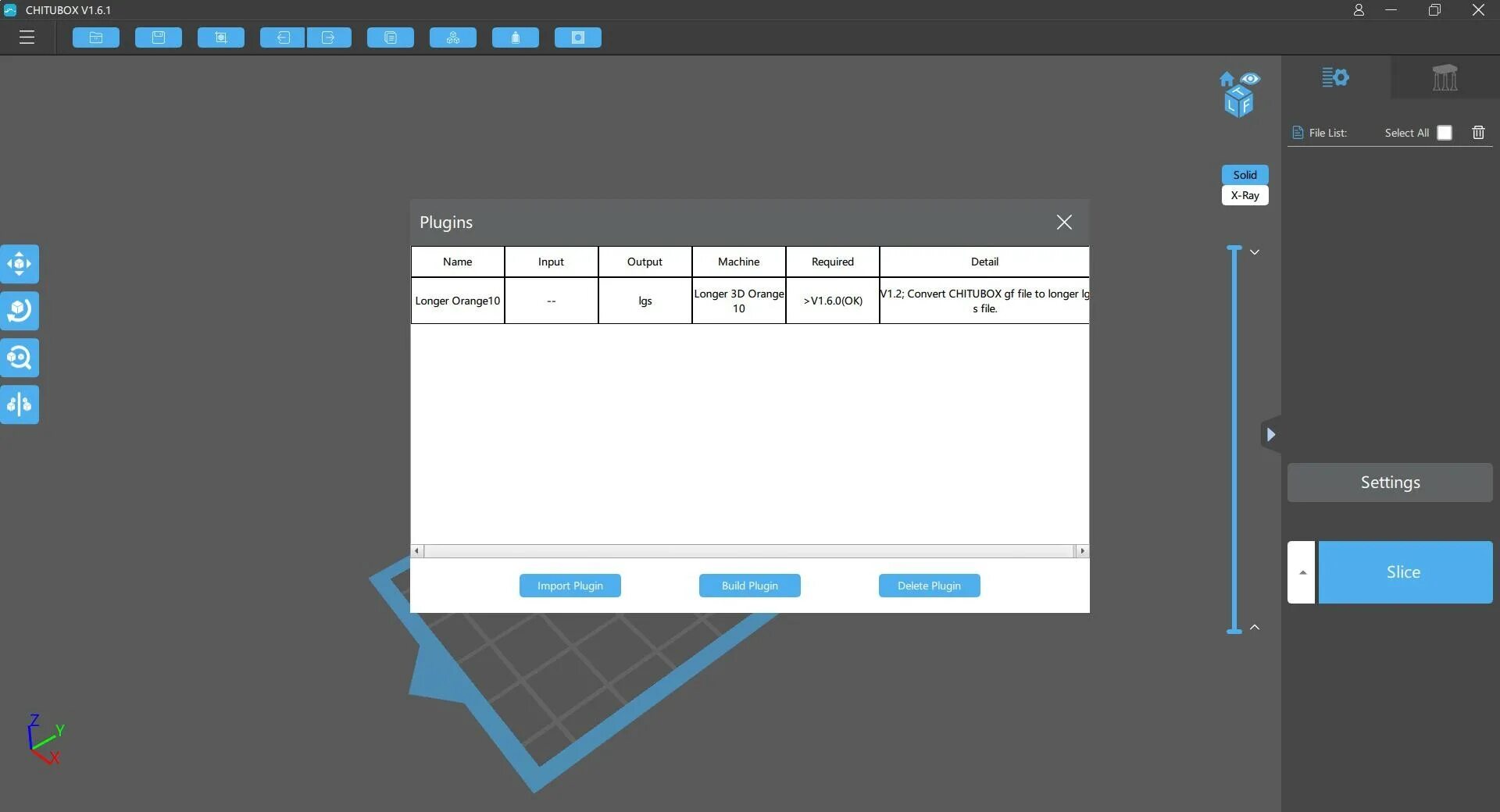Switch to slice settings panel tab
Screen dimensions: 1500x812
click(1335, 77)
